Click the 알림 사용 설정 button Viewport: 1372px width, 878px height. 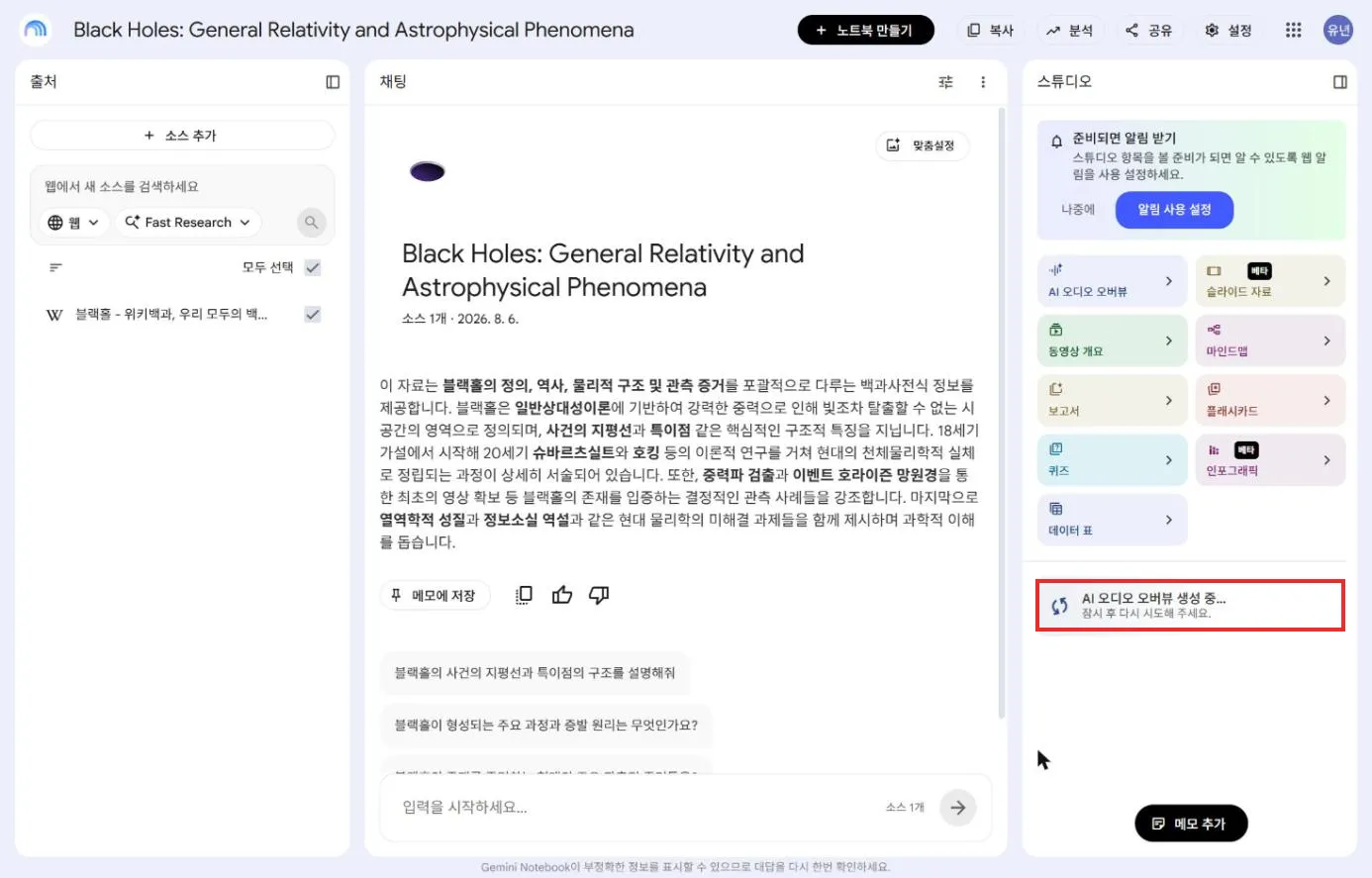pos(1174,210)
